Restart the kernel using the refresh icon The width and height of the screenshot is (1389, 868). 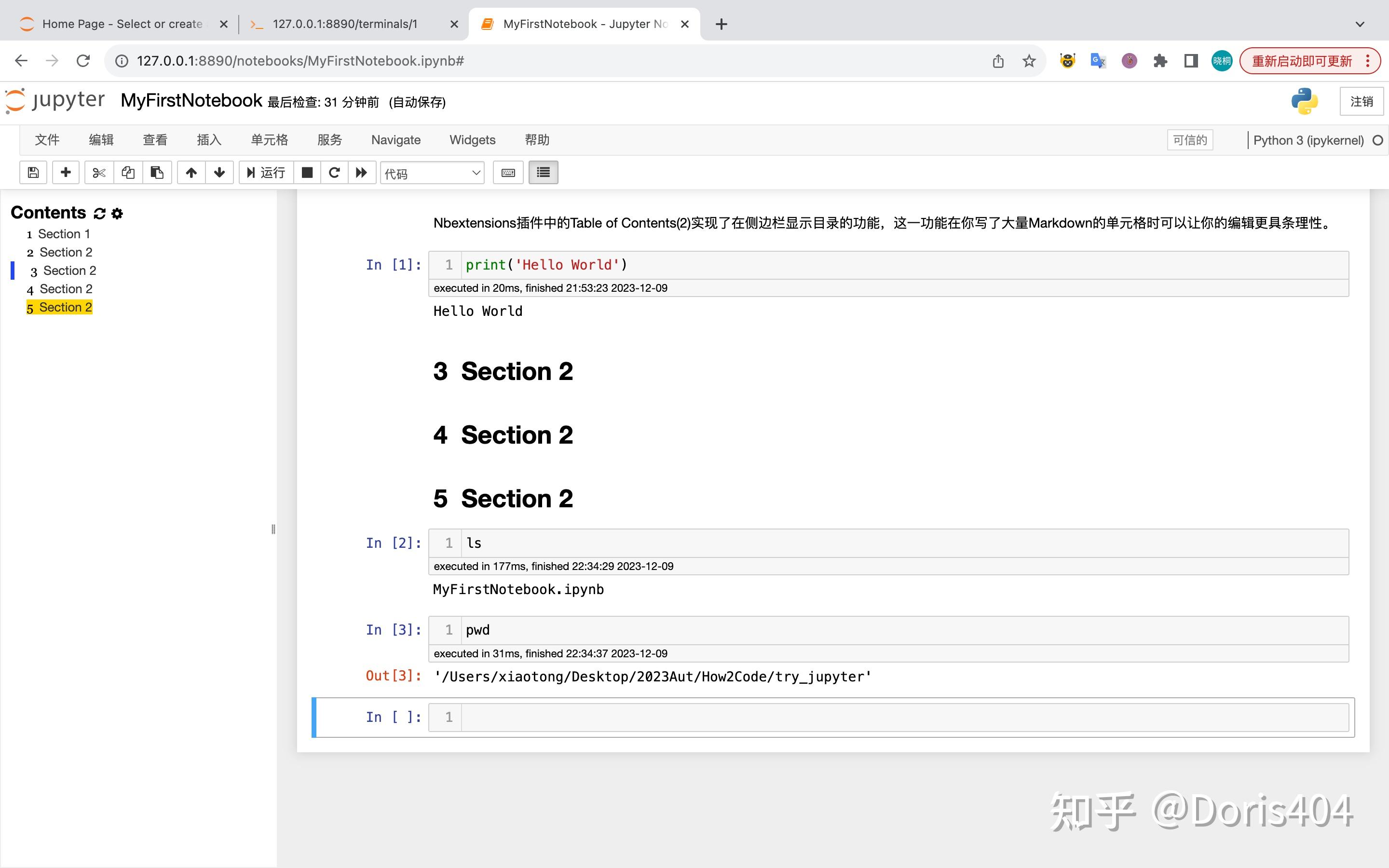tap(335, 172)
